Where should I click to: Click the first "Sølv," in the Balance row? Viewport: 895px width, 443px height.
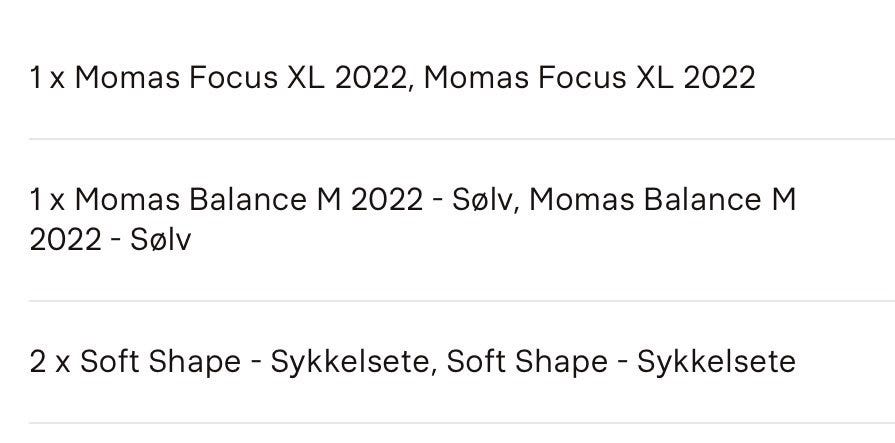click(484, 200)
